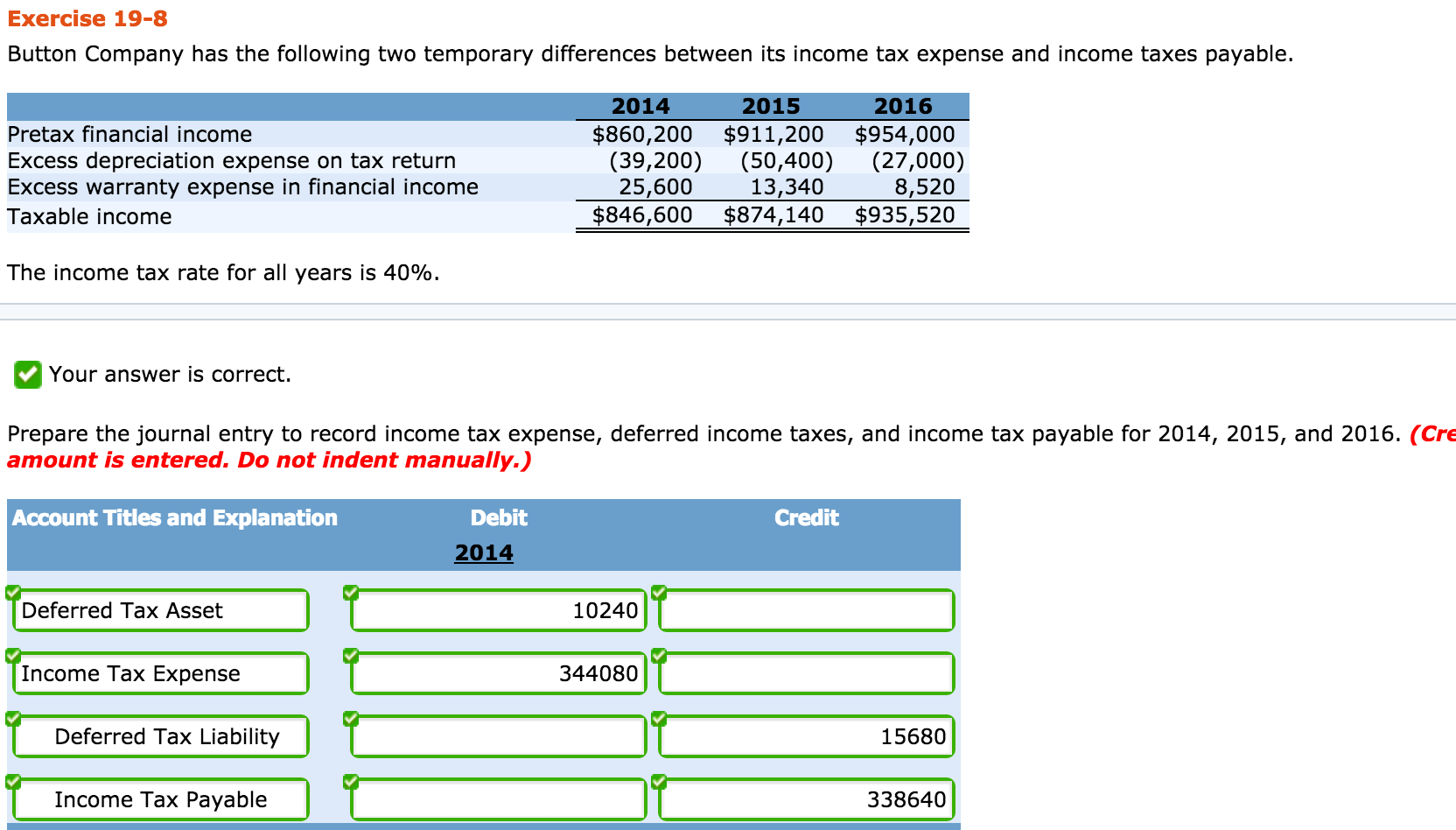Click the checkmark badge on the 15680 credit field

coord(658,718)
